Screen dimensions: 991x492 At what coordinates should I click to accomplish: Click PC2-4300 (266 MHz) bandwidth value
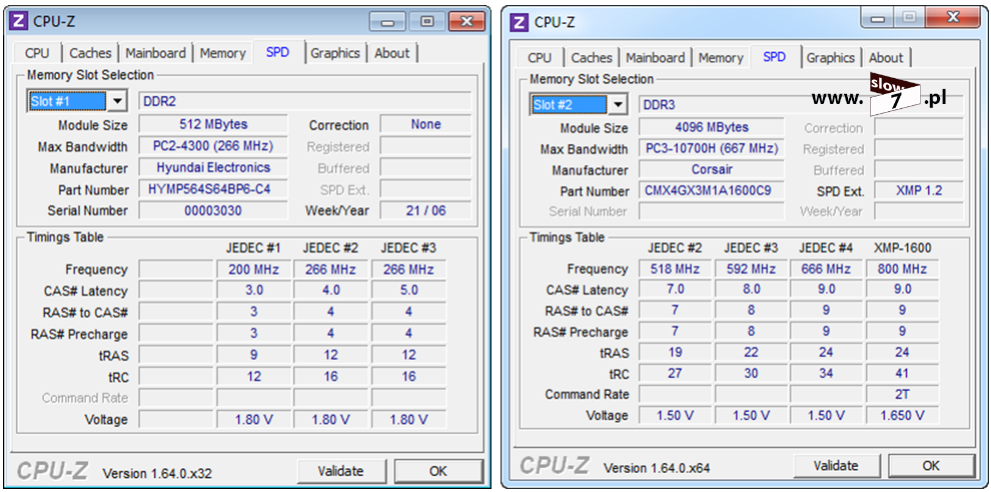213,146
